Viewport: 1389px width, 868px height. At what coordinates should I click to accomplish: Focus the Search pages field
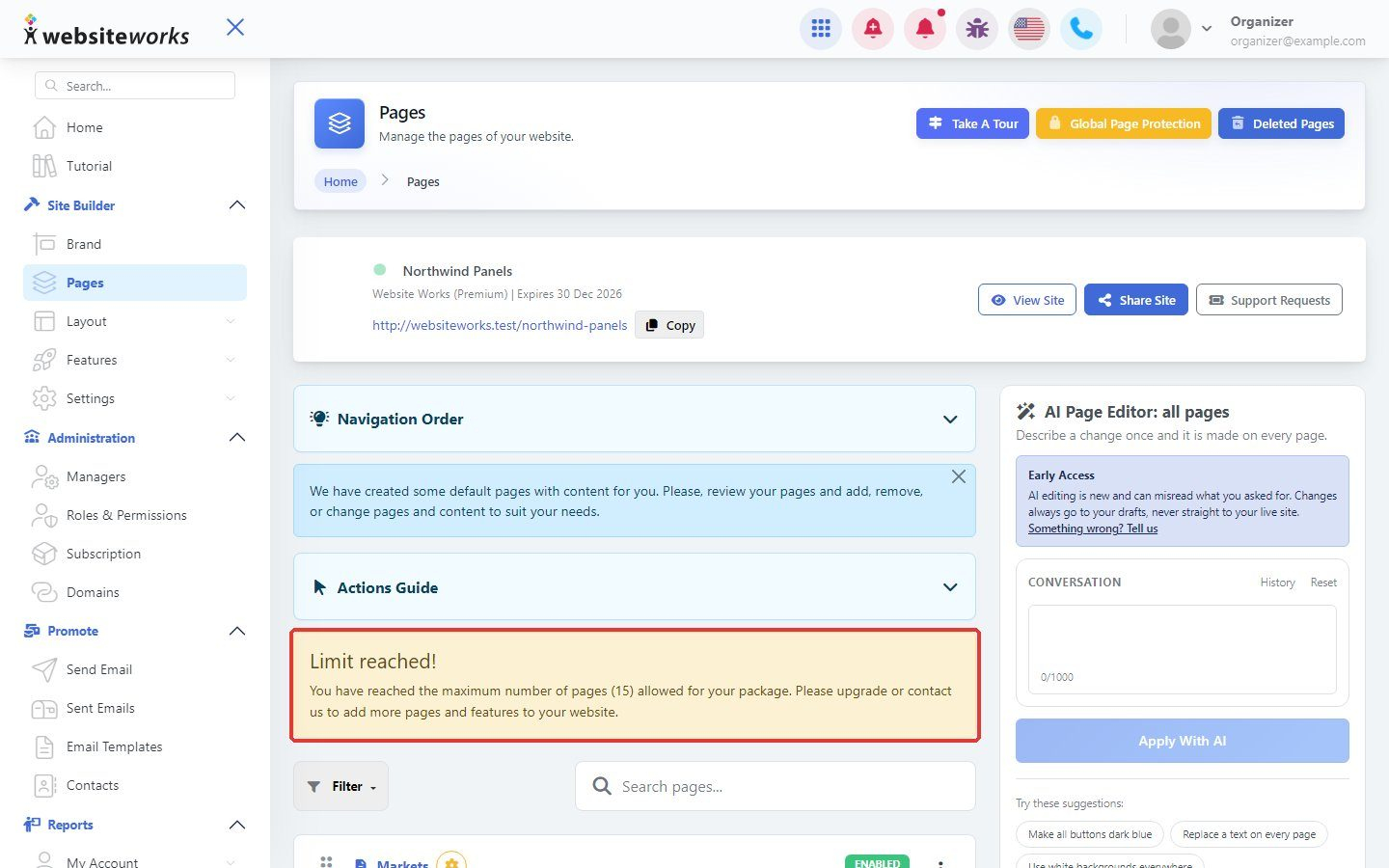click(x=776, y=786)
